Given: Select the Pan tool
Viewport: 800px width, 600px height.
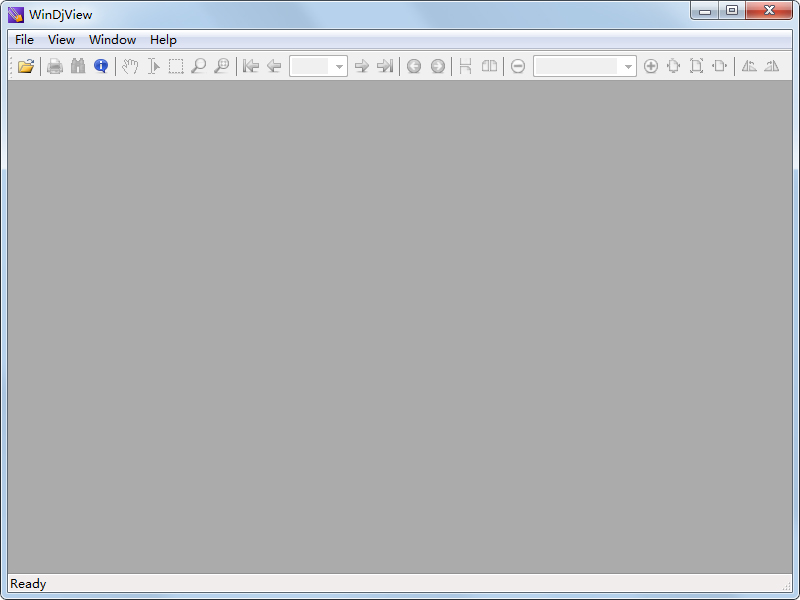Looking at the screenshot, I should pos(130,66).
